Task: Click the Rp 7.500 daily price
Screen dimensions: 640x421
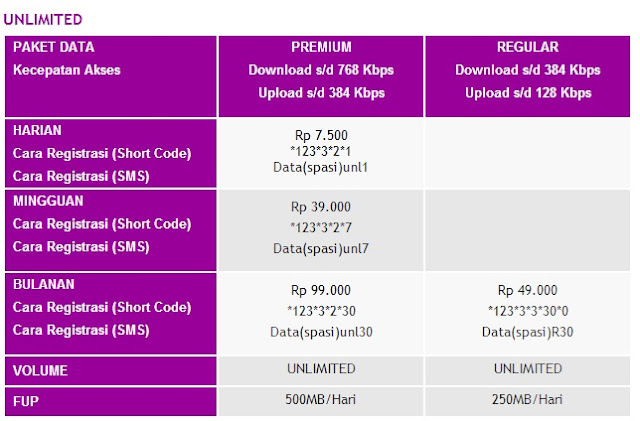Action: pos(321,135)
